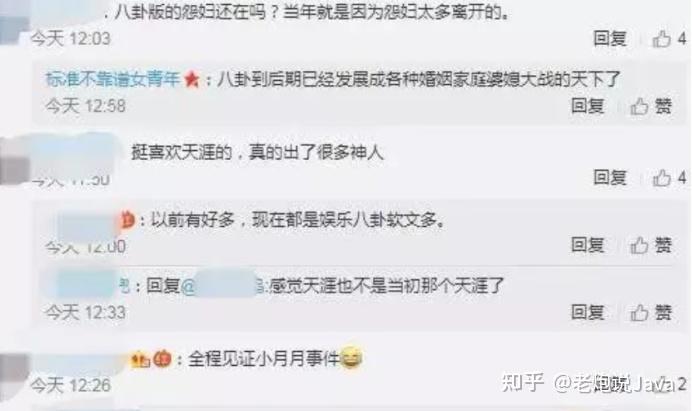Image resolution: width=692 pixels, height=411 pixels.
Task: Like the 挺喜欢天涯的 comment thumbs-up
Action: tap(661, 178)
